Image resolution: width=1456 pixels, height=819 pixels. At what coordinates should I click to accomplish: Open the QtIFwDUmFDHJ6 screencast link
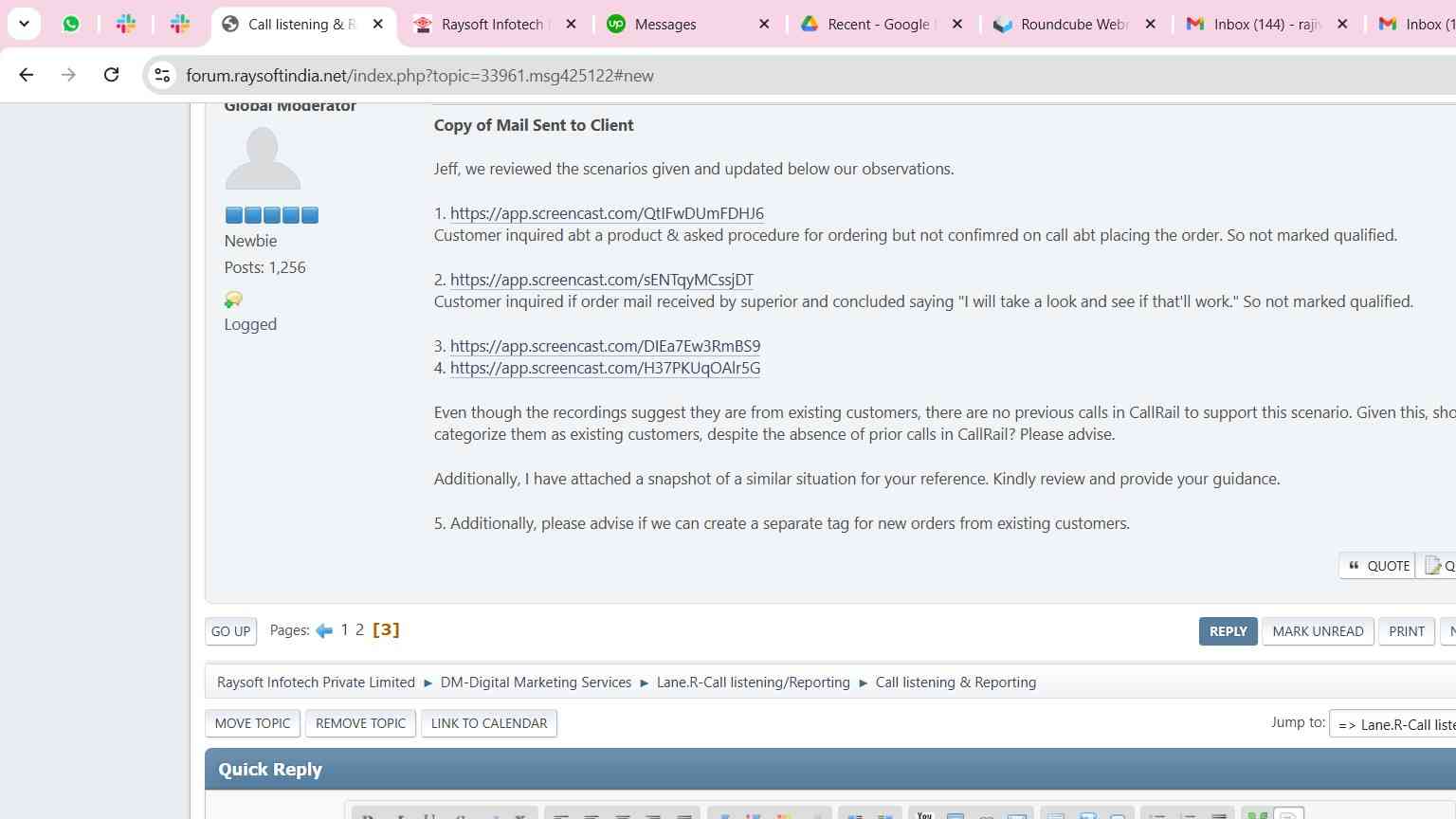tap(607, 213)
